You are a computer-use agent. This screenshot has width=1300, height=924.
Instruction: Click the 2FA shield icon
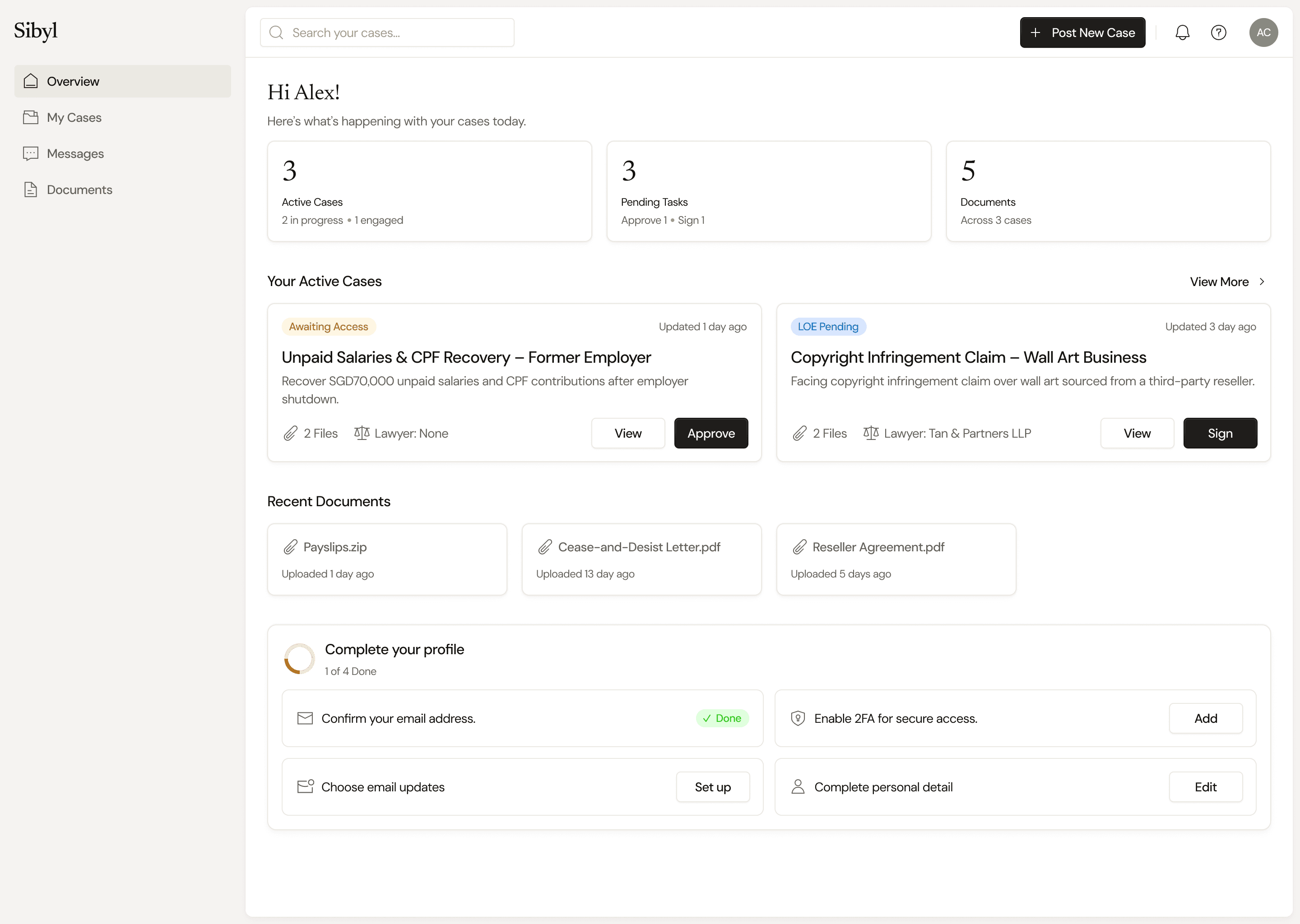pos(798,718)
